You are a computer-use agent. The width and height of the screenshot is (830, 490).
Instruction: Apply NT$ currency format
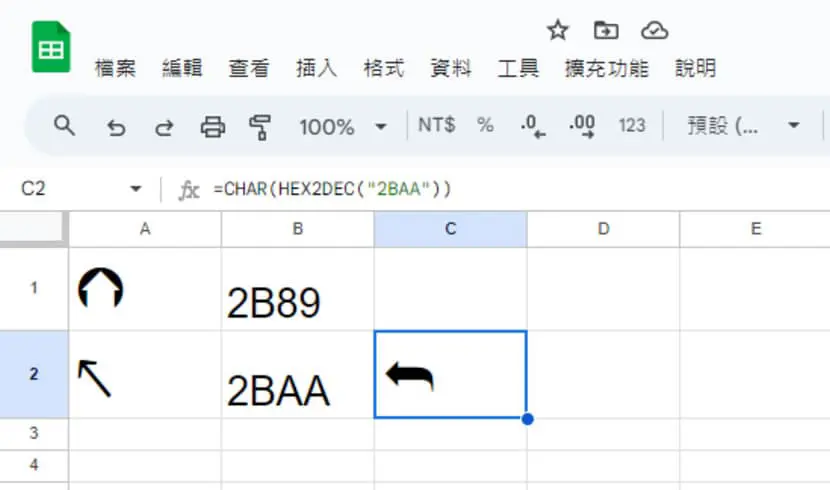click(436, 125)
